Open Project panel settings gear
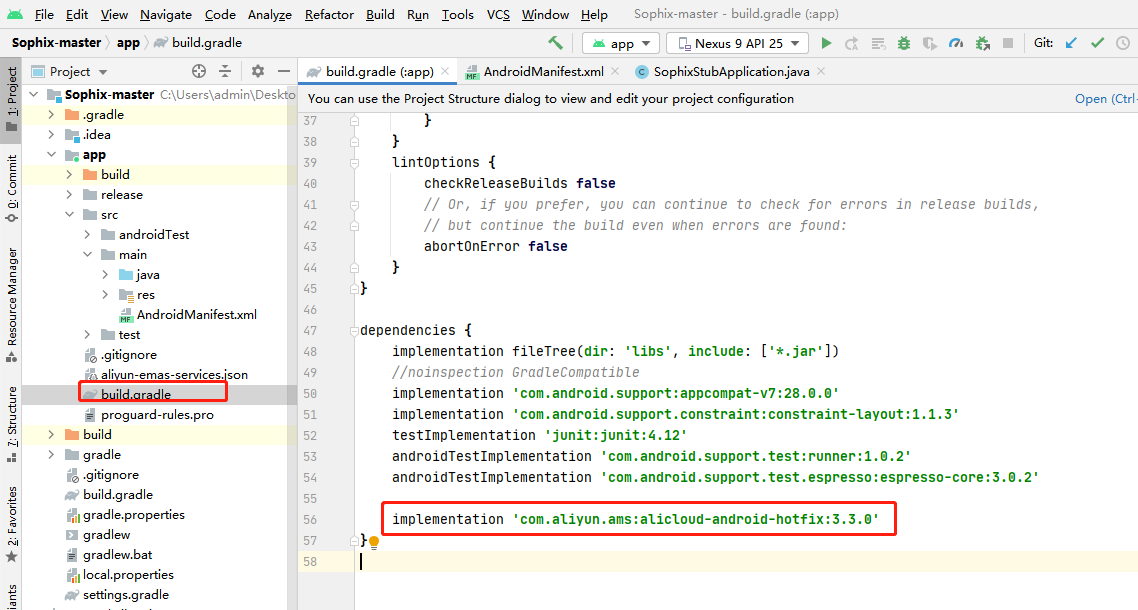This screenshot has height=610, width=1138. [x=258, y=71]
